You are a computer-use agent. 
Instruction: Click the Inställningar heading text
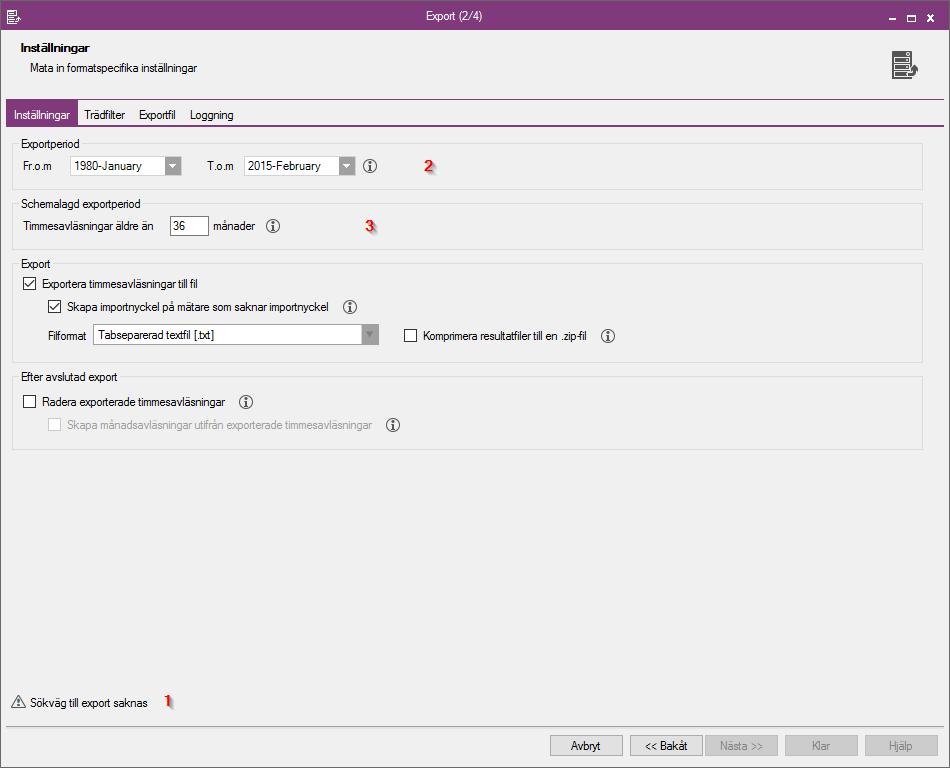pos(55,48)
